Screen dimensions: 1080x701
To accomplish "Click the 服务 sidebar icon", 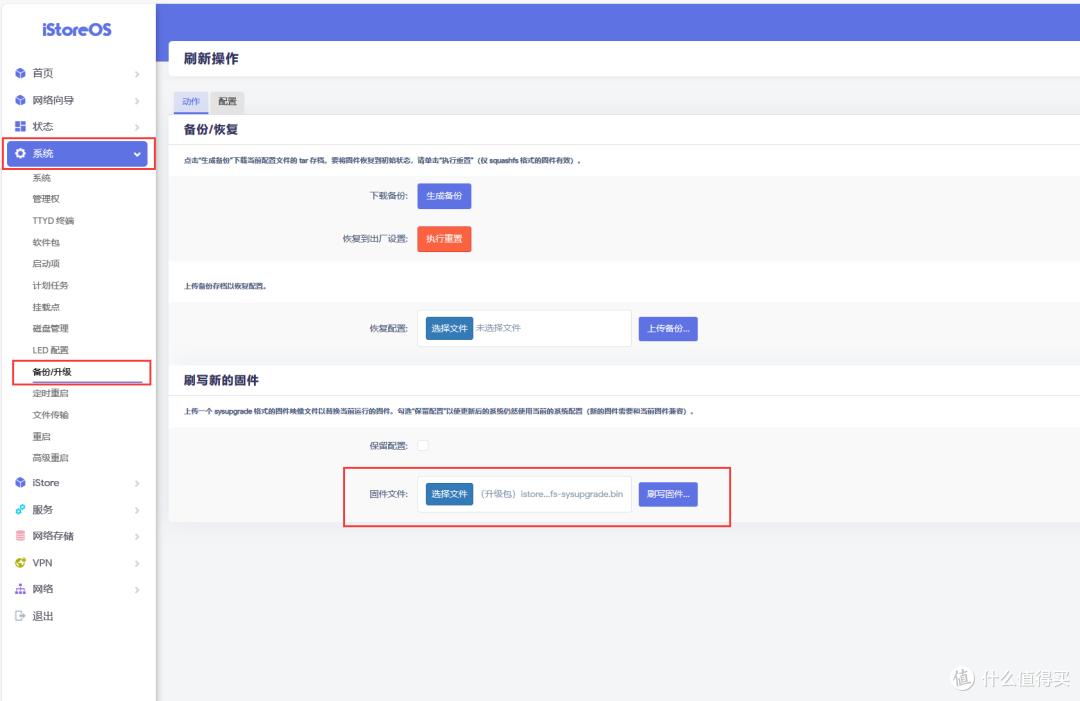I will [x=20, y=509].
